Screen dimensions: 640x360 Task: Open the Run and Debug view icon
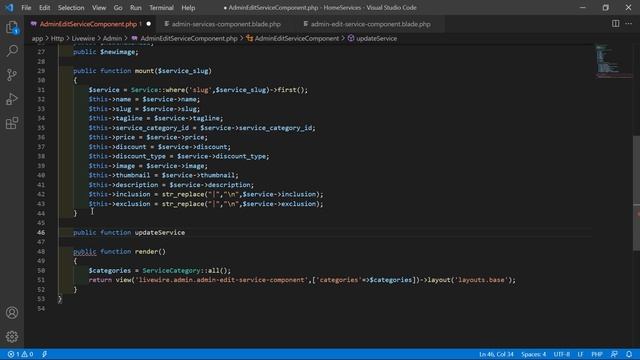click(12, 99)
